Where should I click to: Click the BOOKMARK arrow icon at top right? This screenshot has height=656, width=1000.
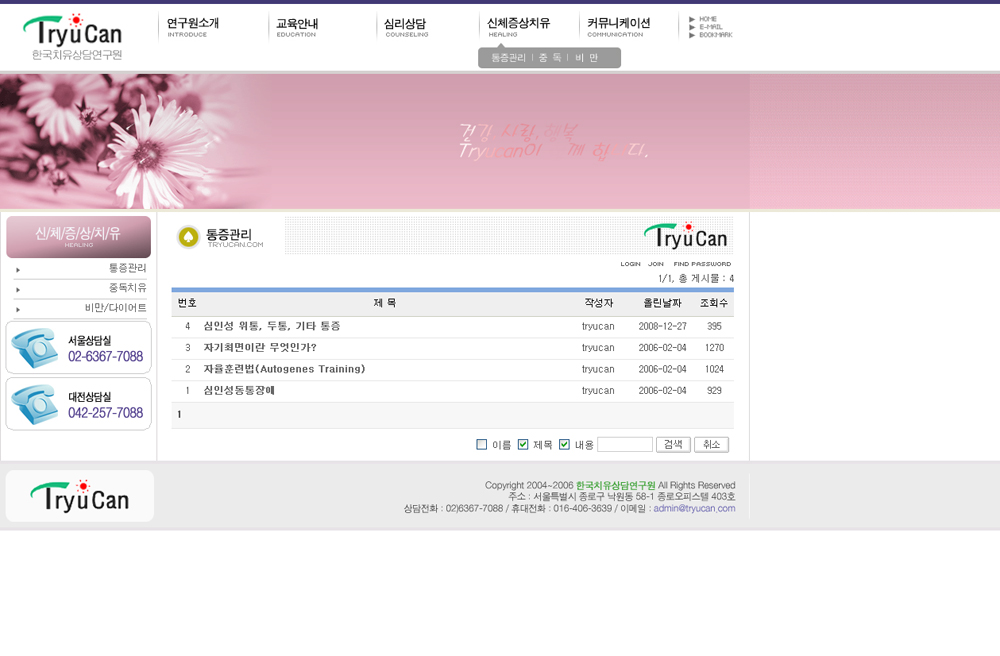pyautogui.click(x=692, y=35)
